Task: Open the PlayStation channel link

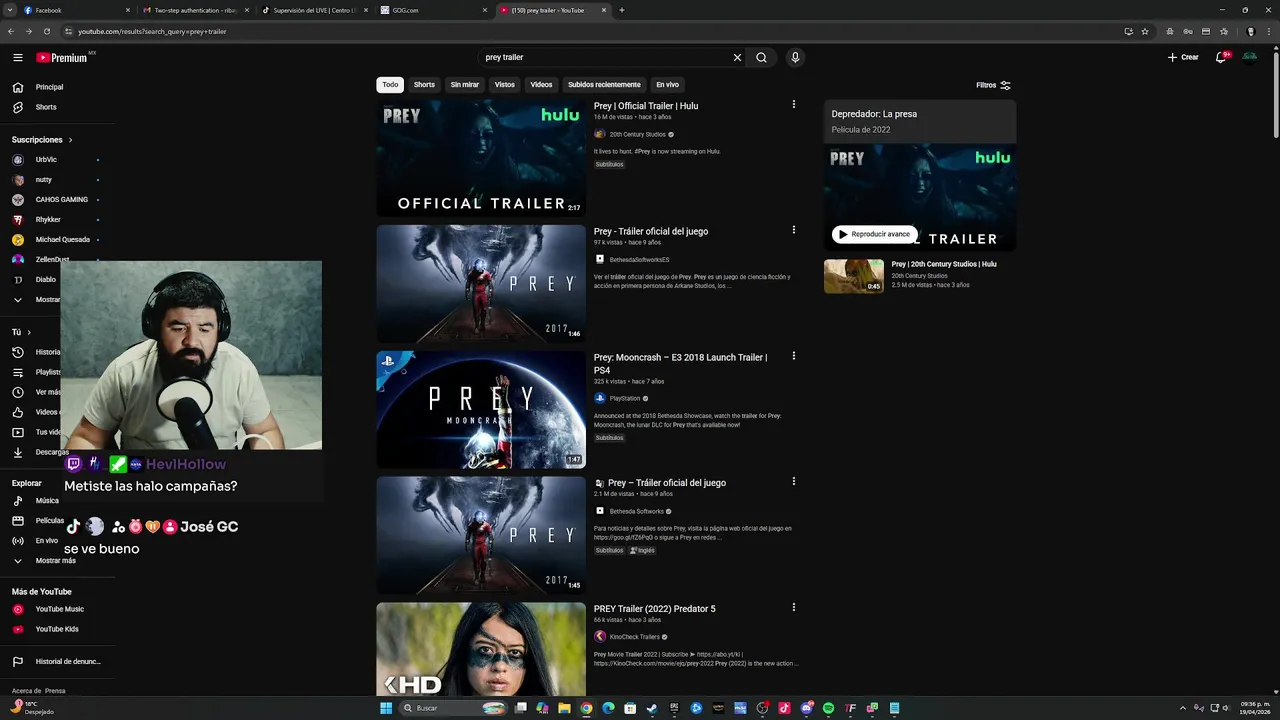Action: (627, 398)
